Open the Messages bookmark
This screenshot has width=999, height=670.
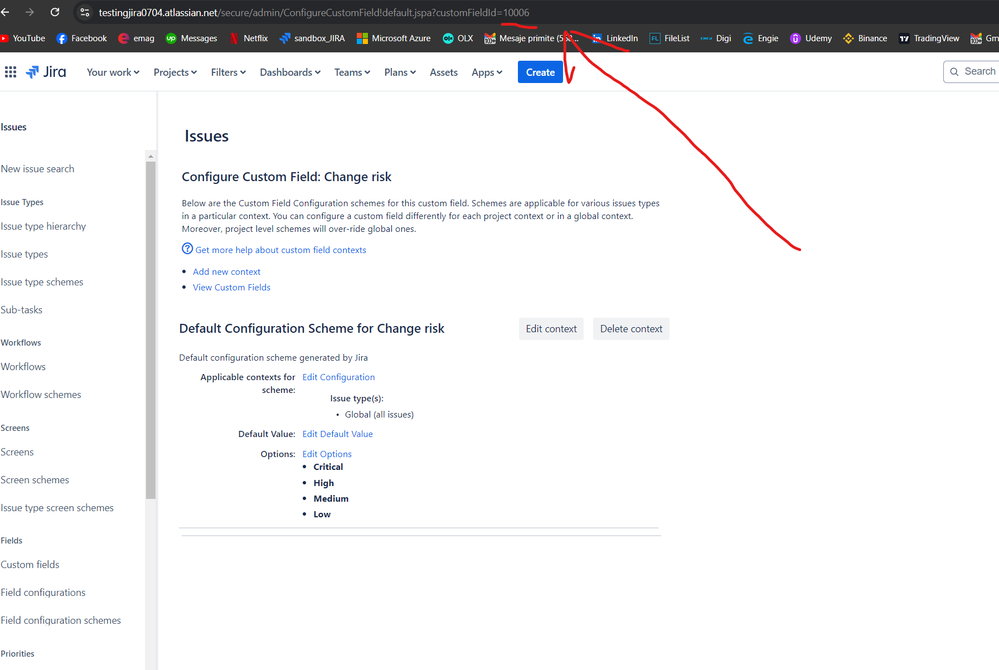coord(192,38)
